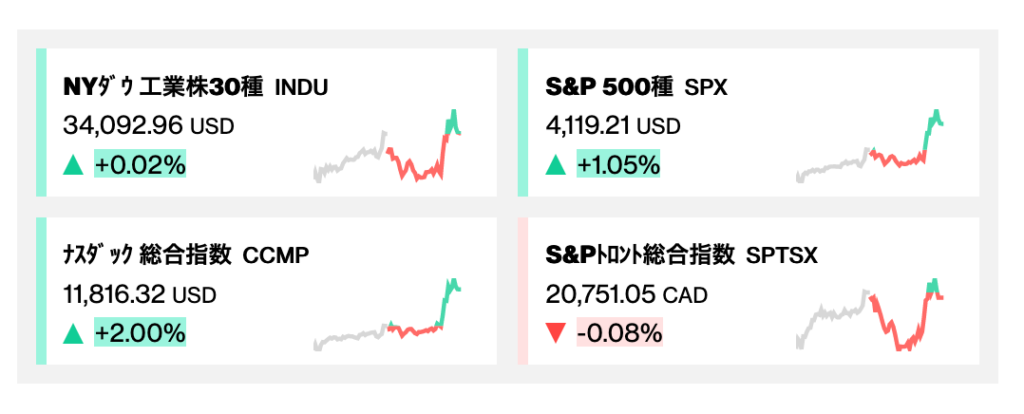Click the 20,751.05 CAD price value
1024x414 pixels.
(x=627, y=295)
